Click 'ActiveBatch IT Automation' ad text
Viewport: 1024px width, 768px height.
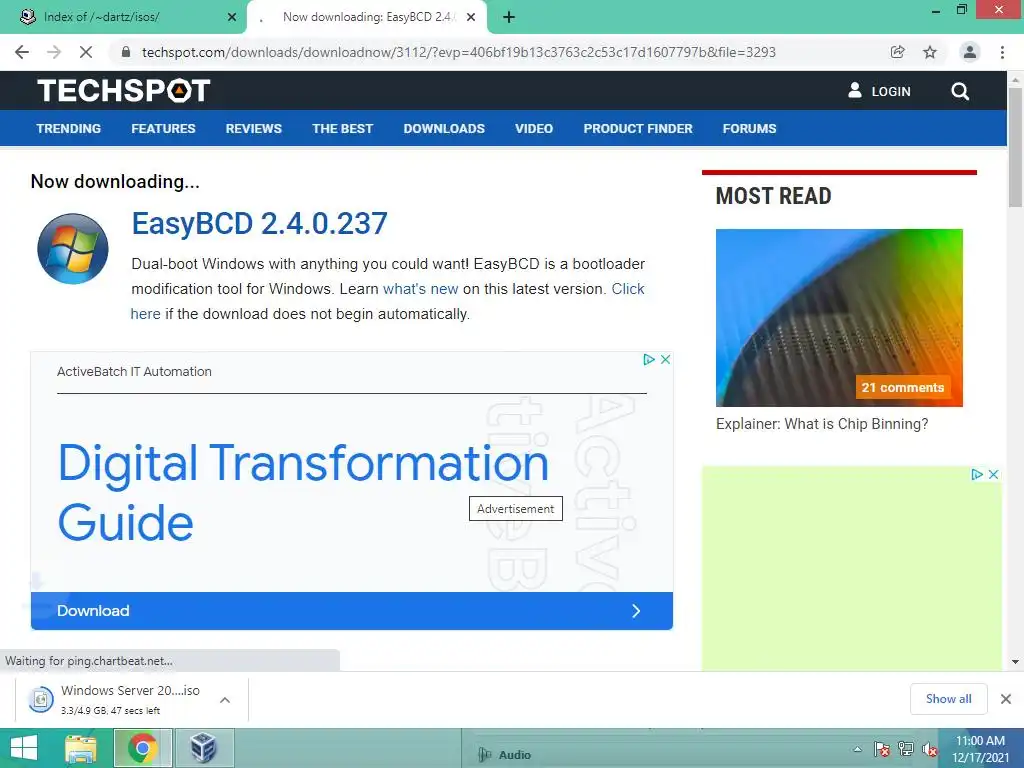pos(134,372)
